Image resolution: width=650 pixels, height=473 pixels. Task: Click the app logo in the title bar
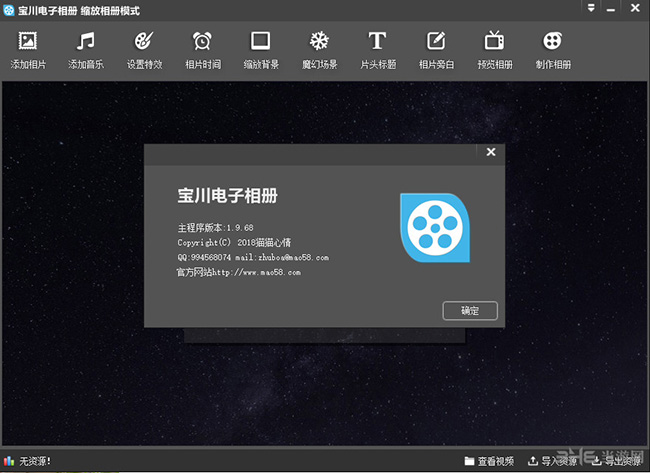point(9,10)
